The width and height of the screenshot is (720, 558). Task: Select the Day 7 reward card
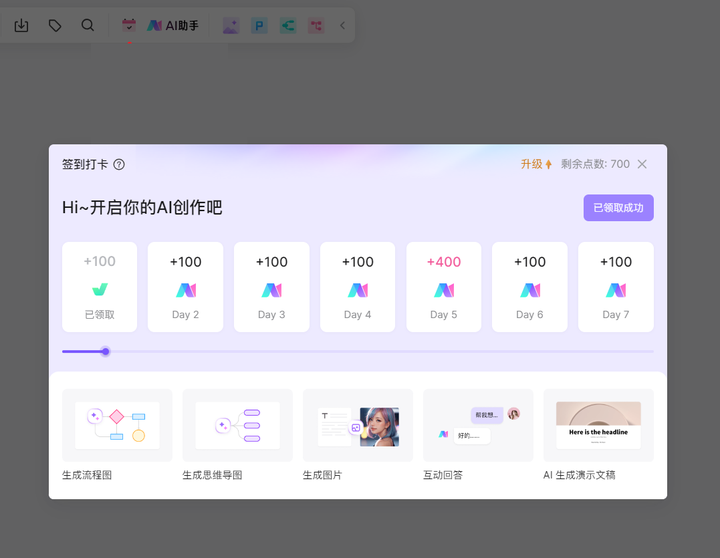coord(616,287)
